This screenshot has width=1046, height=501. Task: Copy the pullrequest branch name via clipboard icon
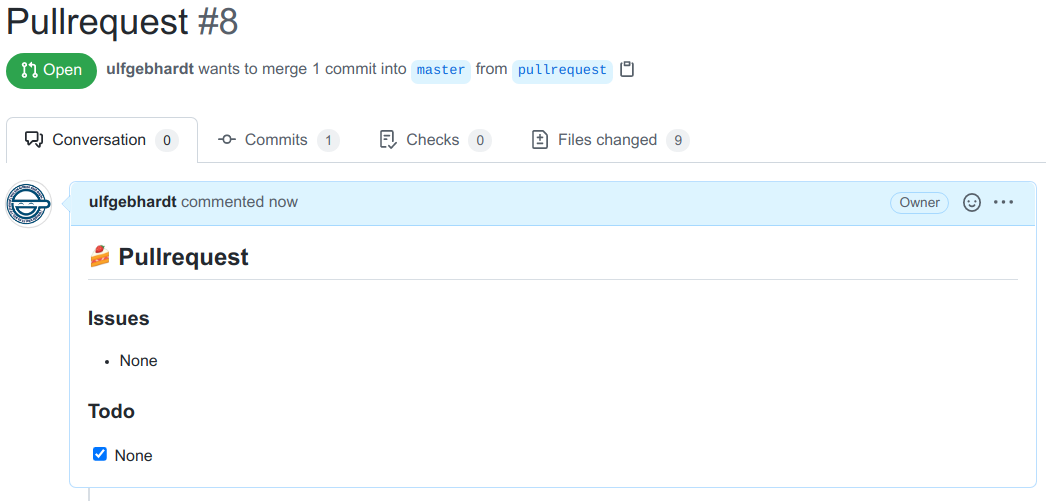point(627,70)
